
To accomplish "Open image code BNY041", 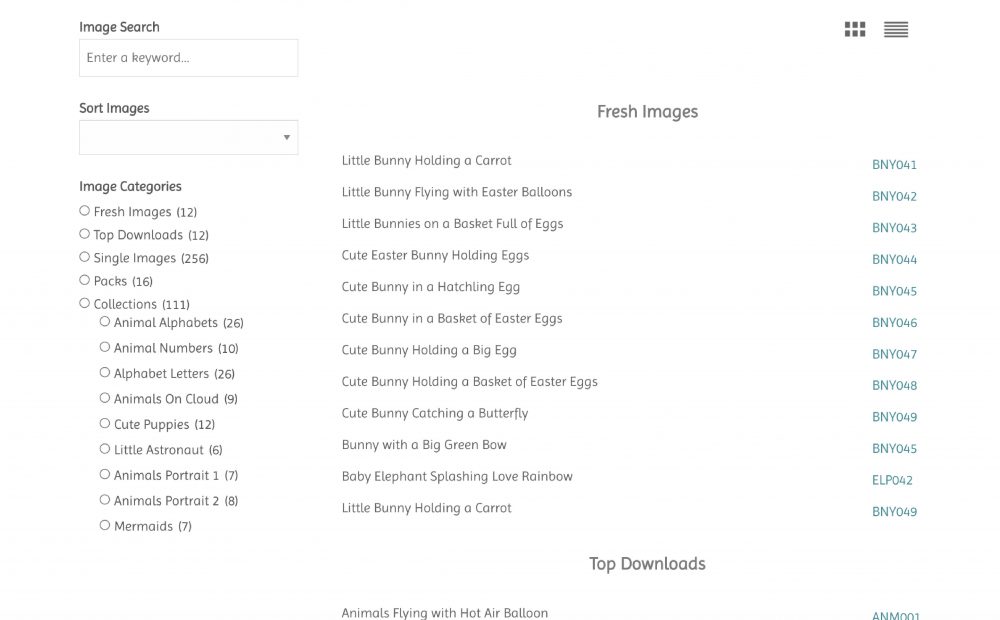I will 894,165.
